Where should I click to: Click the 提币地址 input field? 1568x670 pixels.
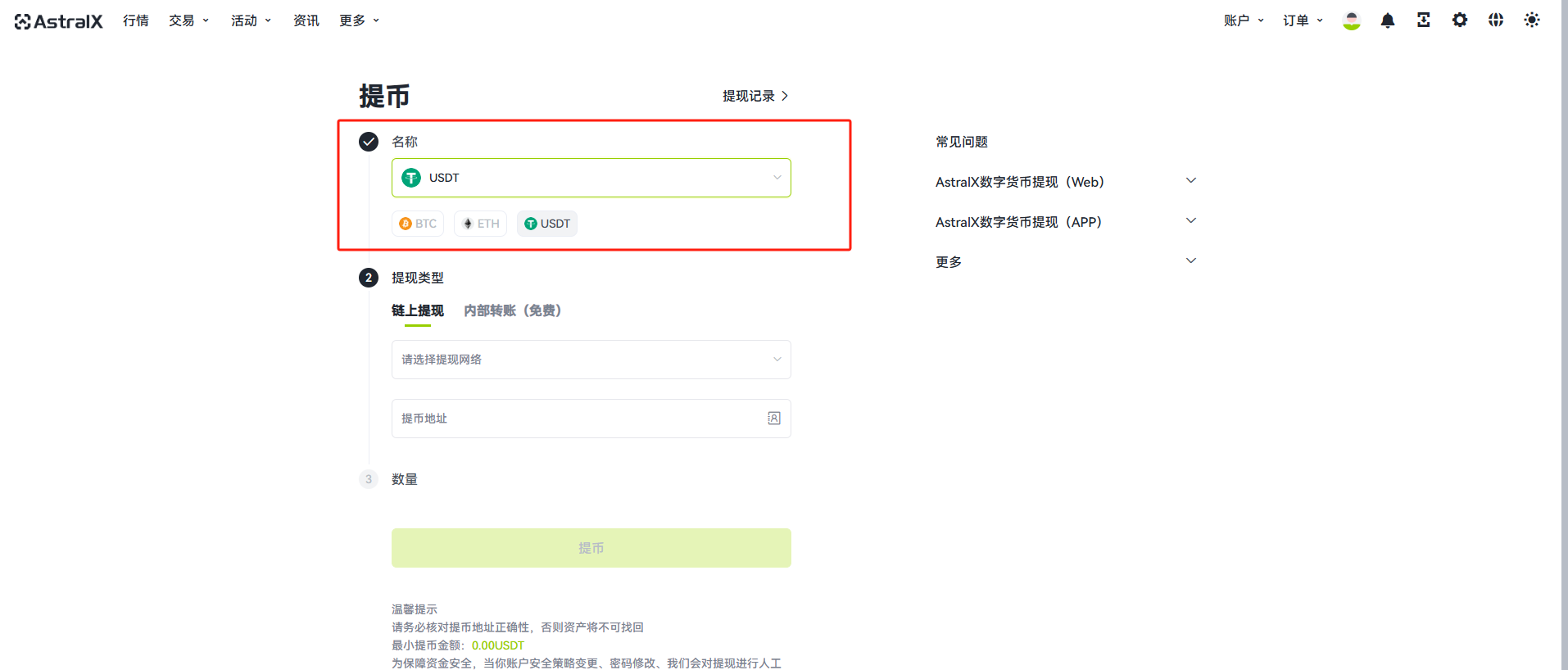pyautogui.click(x=591, y=419)
